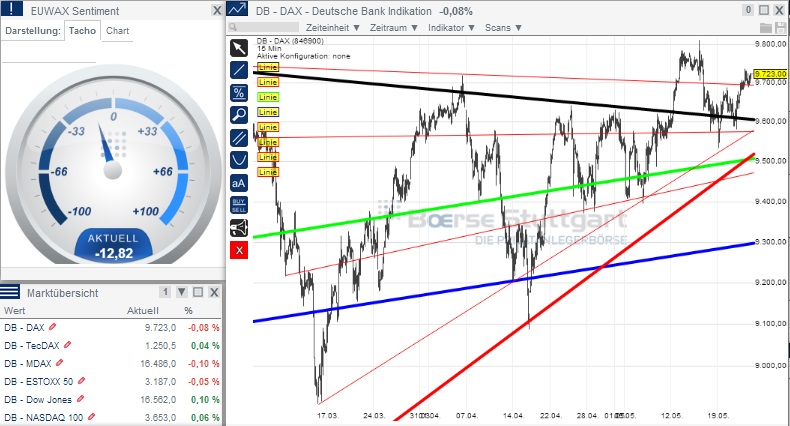This screenshot has width=790, height=426.
Task: Open the Scans dropdown
Action: click(x=503, y=28)
